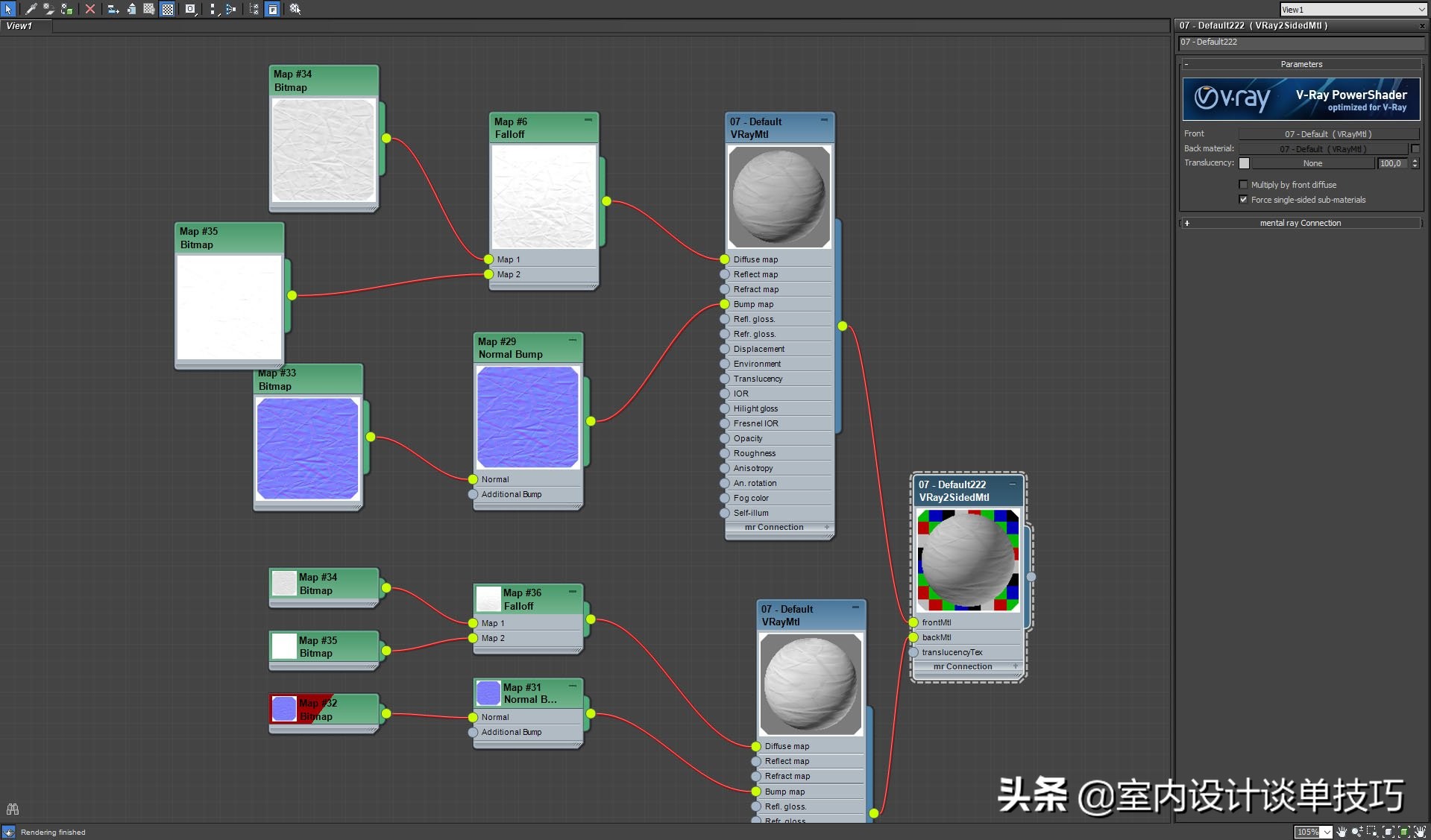Switch to the View1 tab

(x=19, y=25)
